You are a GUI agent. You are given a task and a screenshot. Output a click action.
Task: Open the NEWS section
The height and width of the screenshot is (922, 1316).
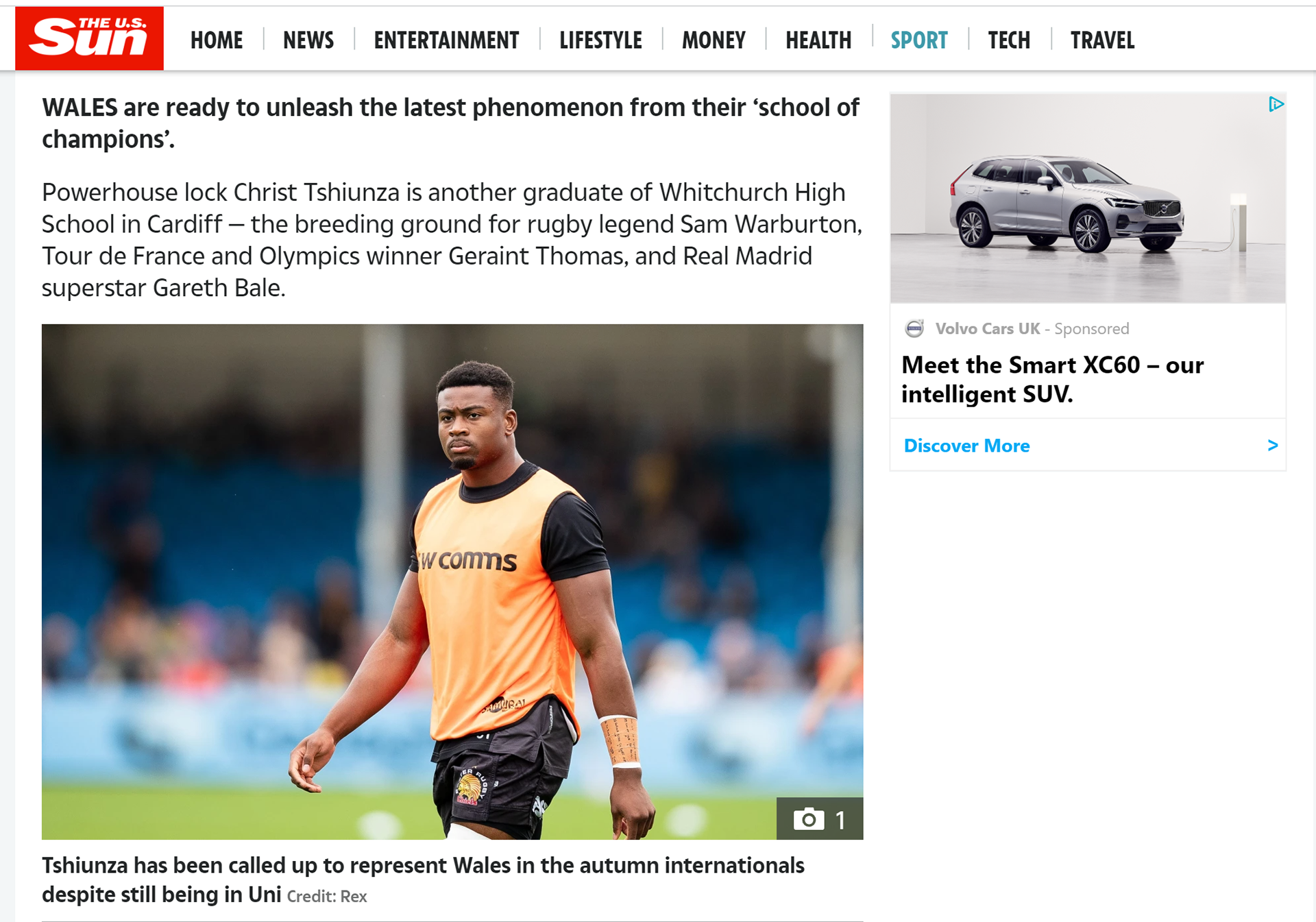coord(308,40)
